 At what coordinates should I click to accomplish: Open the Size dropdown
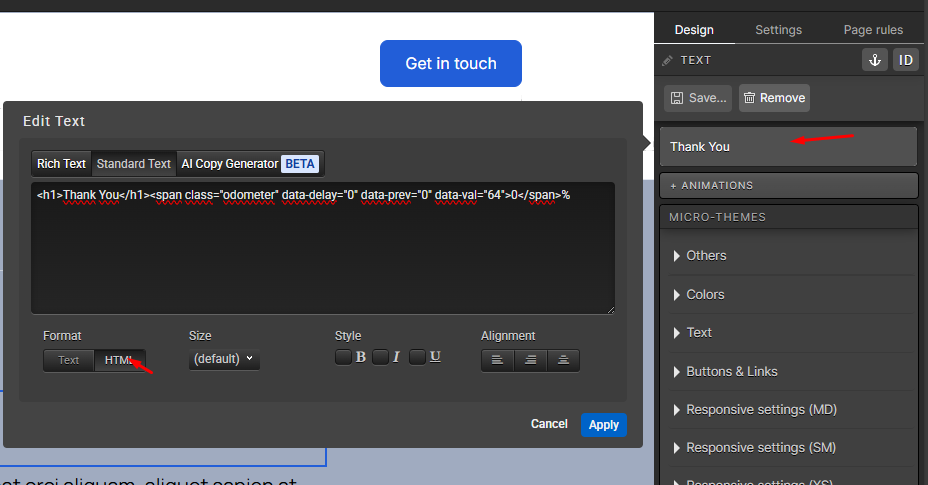click(224, 359)
